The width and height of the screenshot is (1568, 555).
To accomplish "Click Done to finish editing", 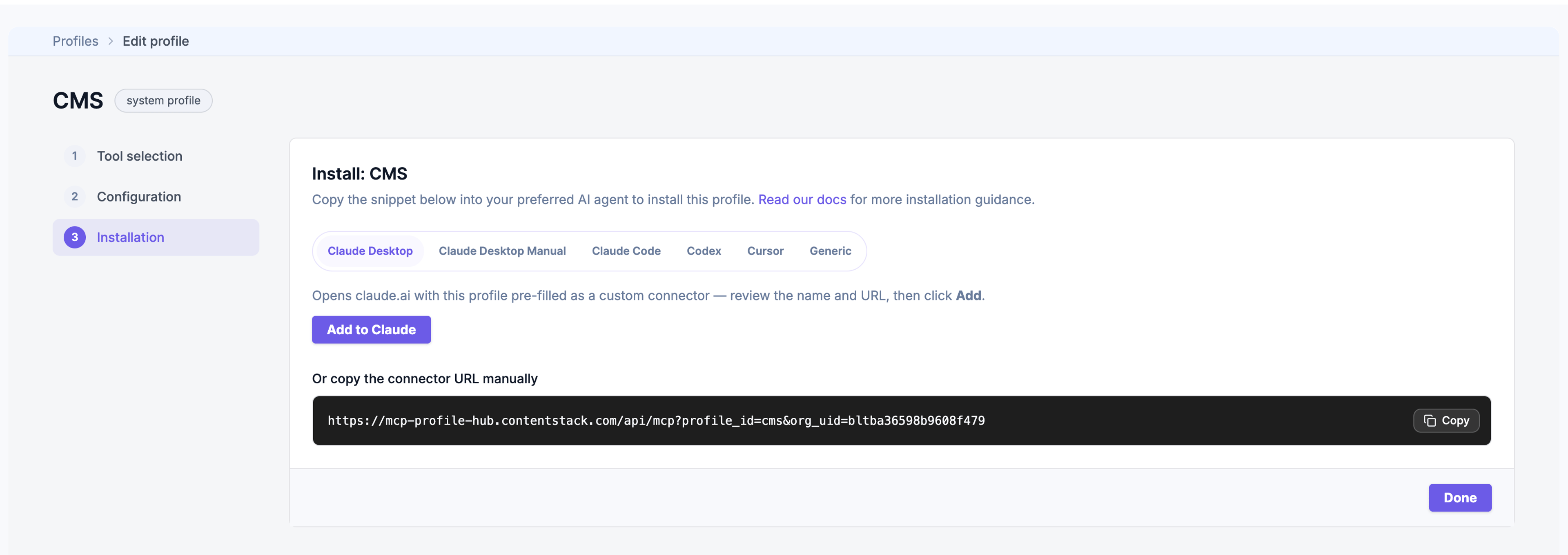I will point(1460,498).
